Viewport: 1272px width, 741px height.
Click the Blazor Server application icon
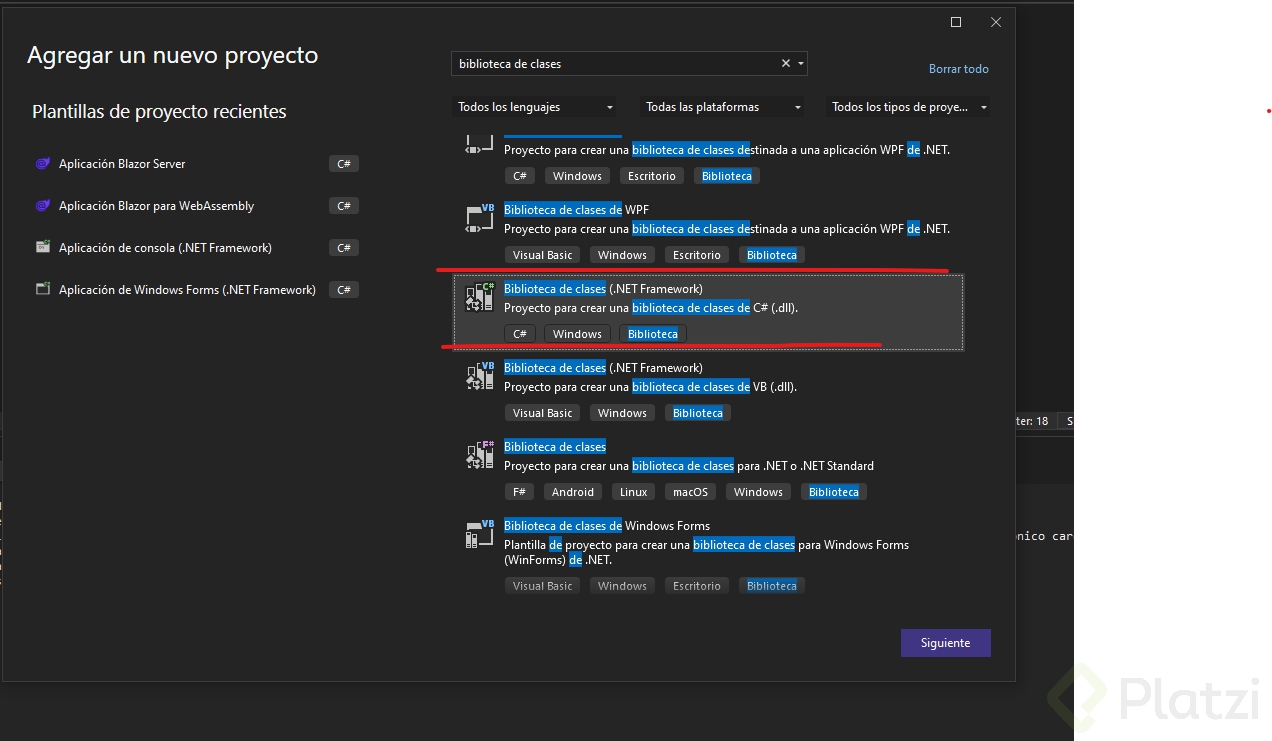click(x=43, y=164)
